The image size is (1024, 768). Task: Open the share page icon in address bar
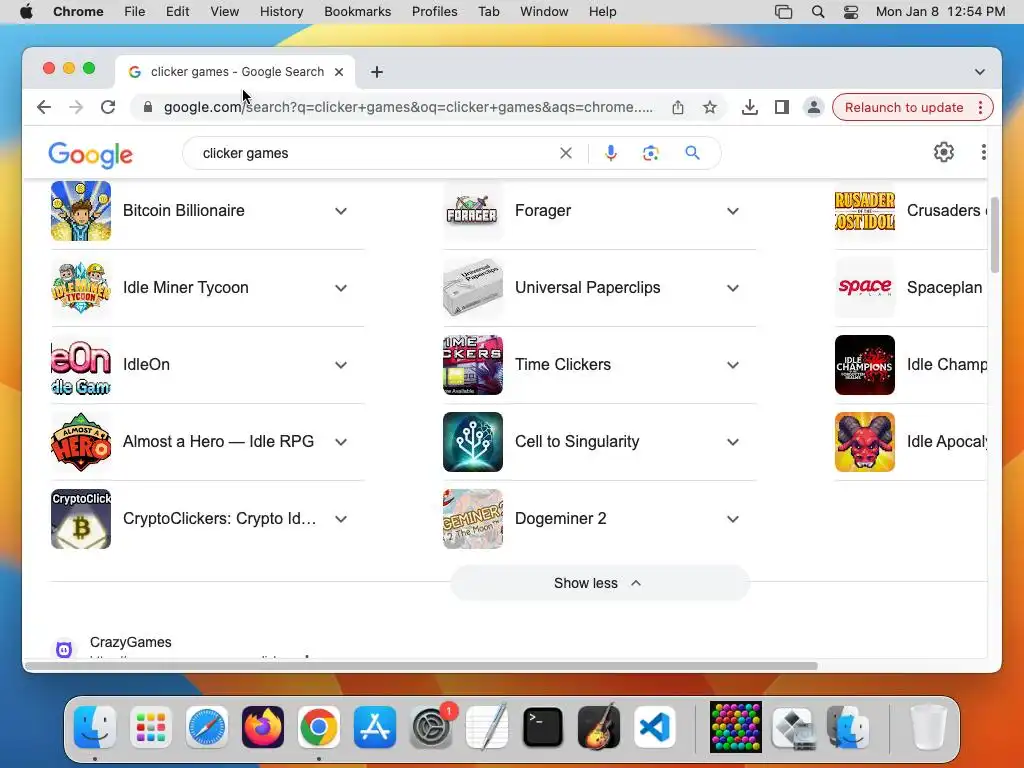click(678, 107)
